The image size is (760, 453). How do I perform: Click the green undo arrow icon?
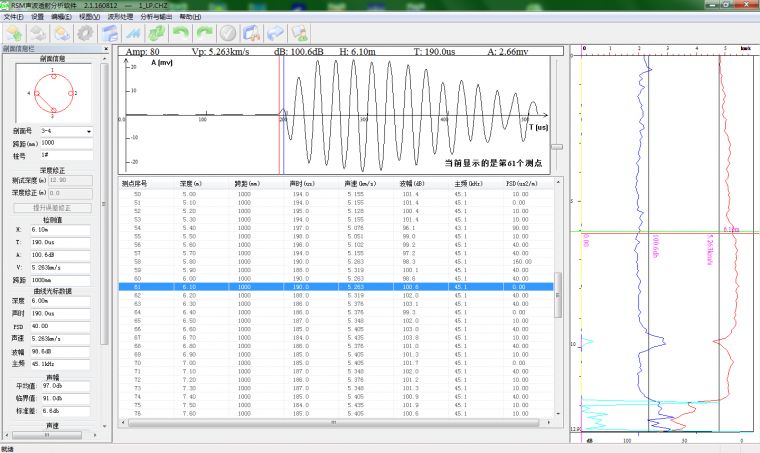pos(181,33)
